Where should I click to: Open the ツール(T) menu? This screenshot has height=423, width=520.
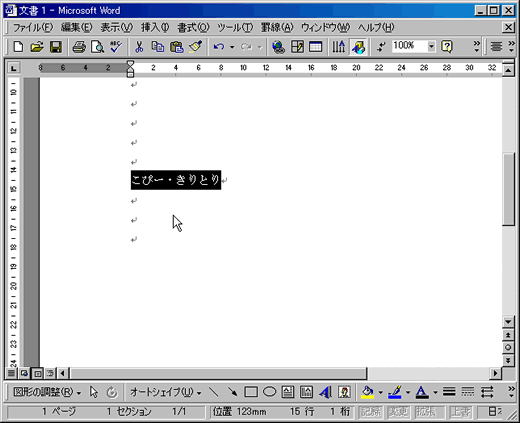click(235, 27)
